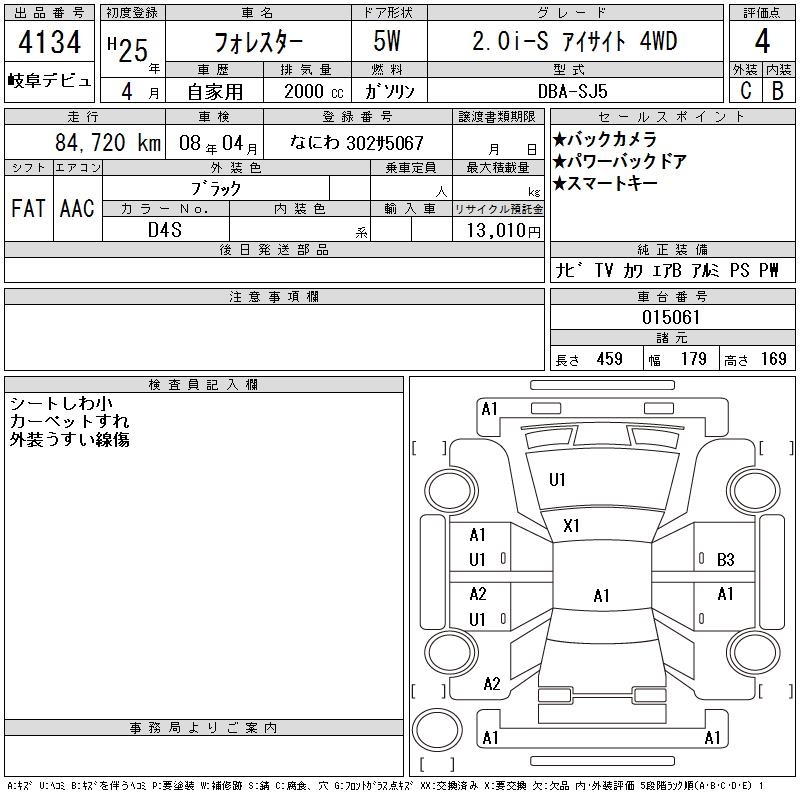Click the exterior grade C
The width and height of the screenshot is (800, 800).
point(745,91)
